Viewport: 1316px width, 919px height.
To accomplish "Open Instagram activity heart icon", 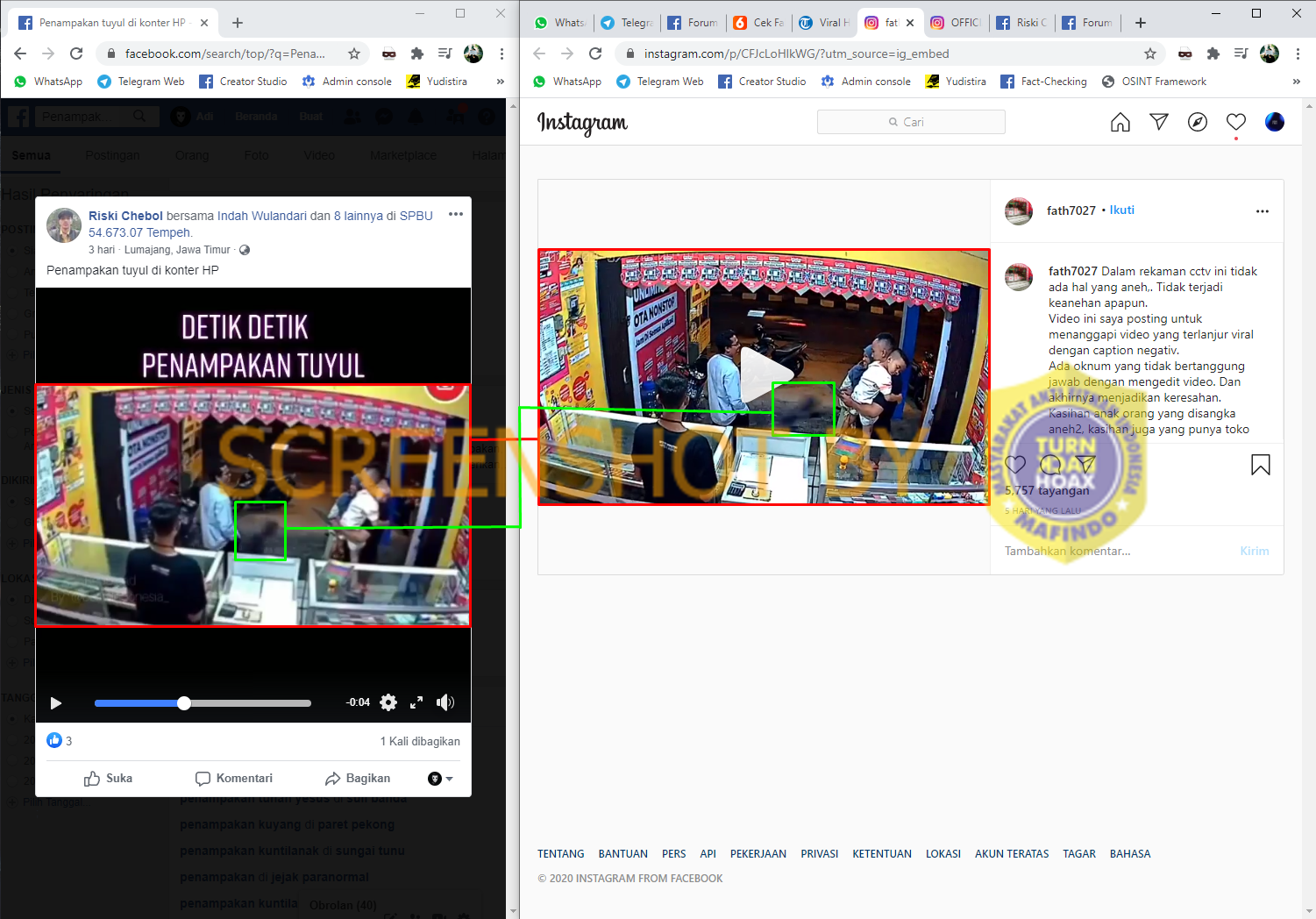I will (x=1236, y=122).
